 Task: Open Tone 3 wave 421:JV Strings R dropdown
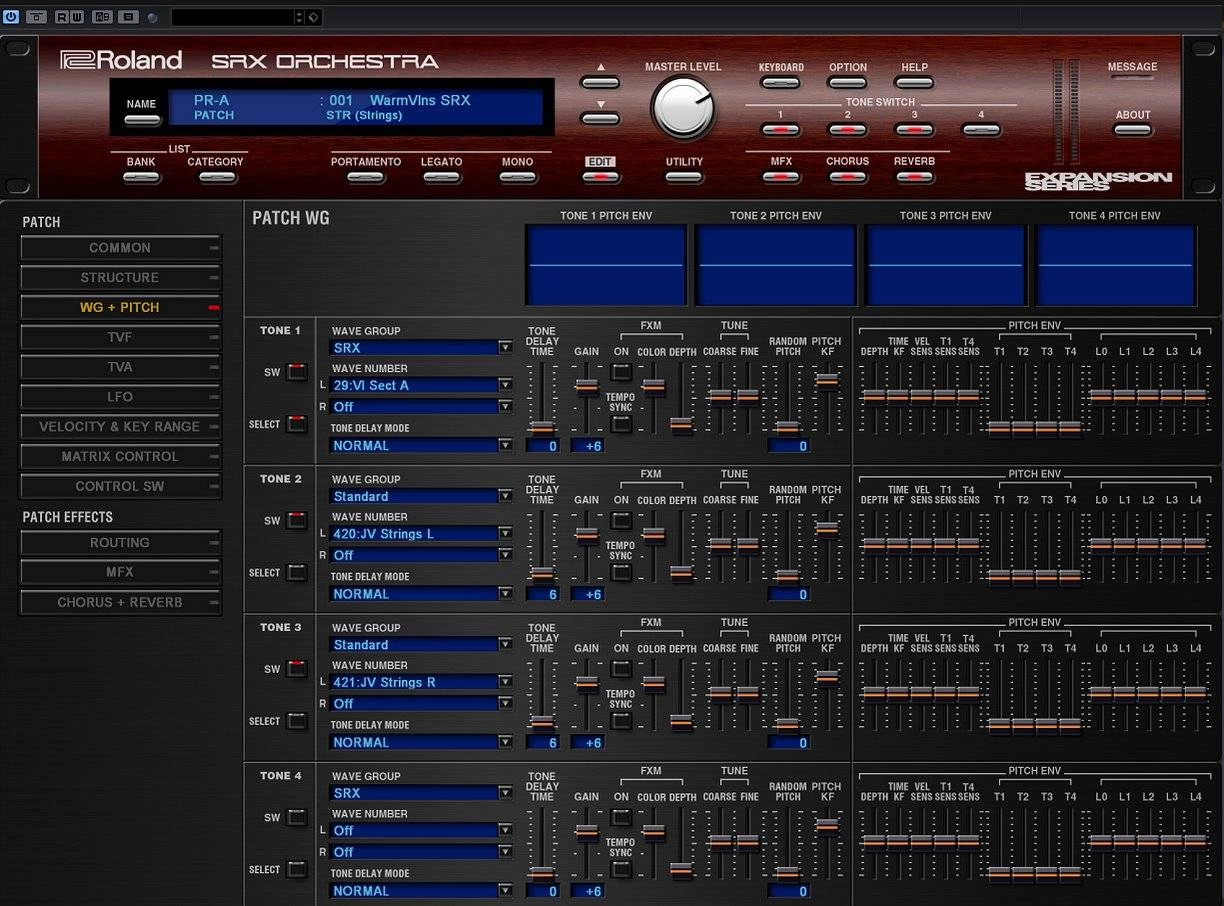(421, 682)
